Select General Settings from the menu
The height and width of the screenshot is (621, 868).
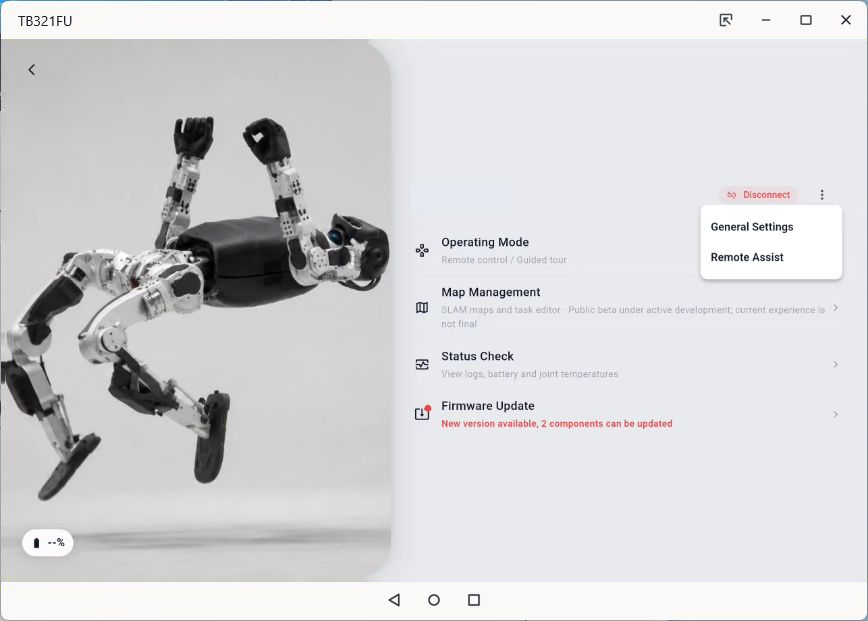[752, 227]
